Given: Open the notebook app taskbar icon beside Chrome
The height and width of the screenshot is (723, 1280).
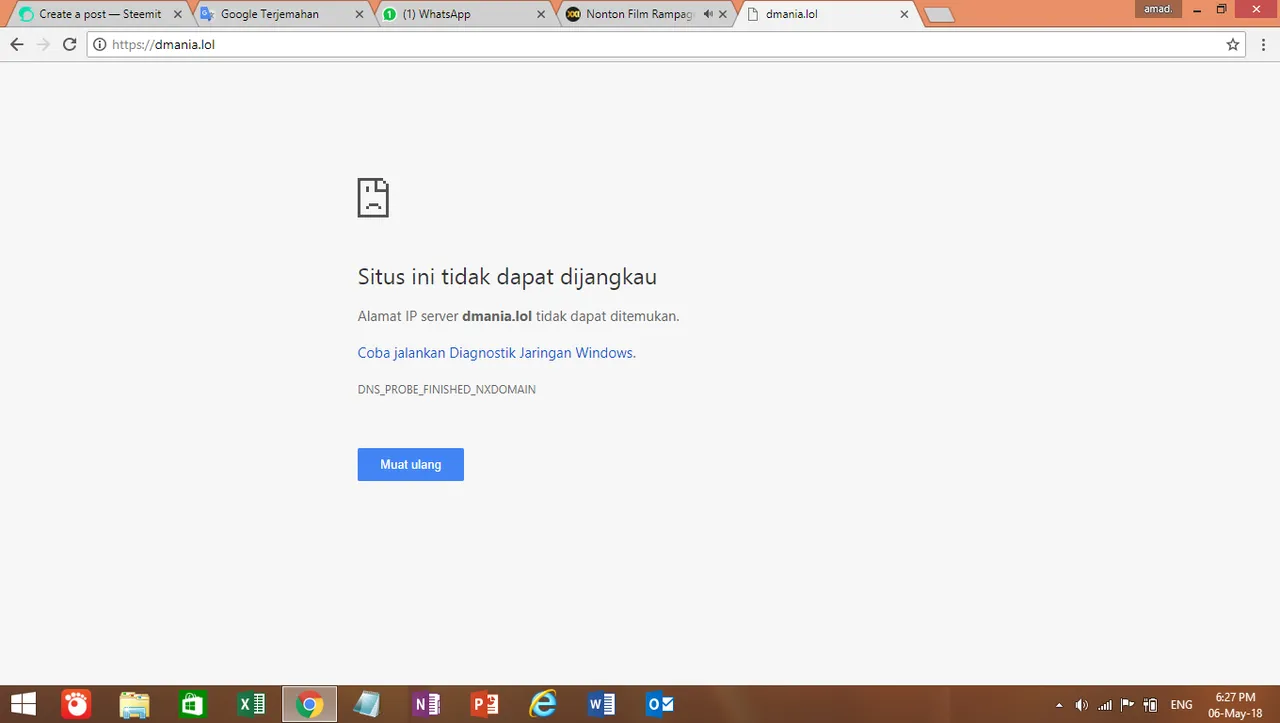Looking at the screenshot, I should (367, 704).
